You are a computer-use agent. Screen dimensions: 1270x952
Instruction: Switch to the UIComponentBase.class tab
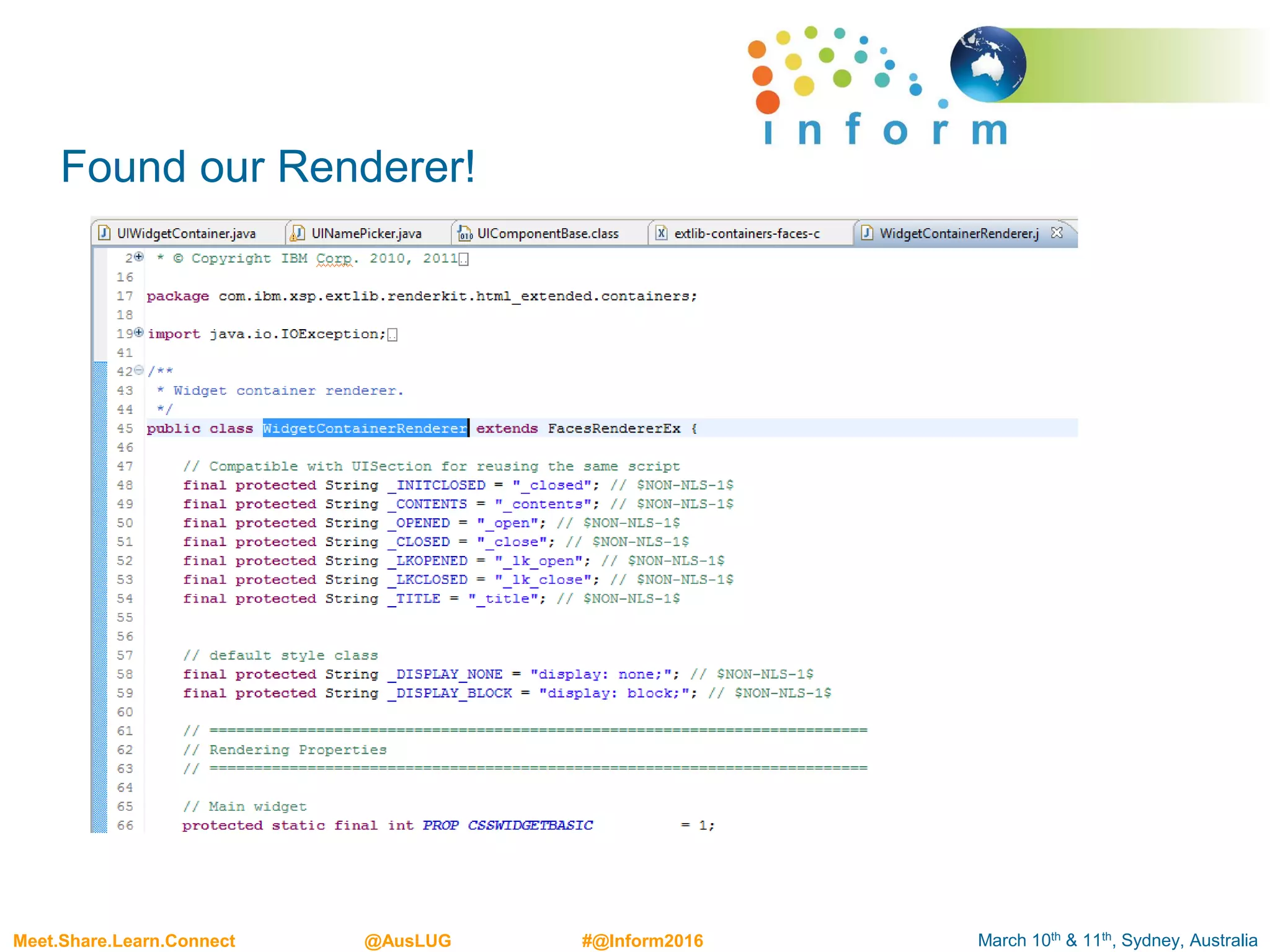(548, 234)
